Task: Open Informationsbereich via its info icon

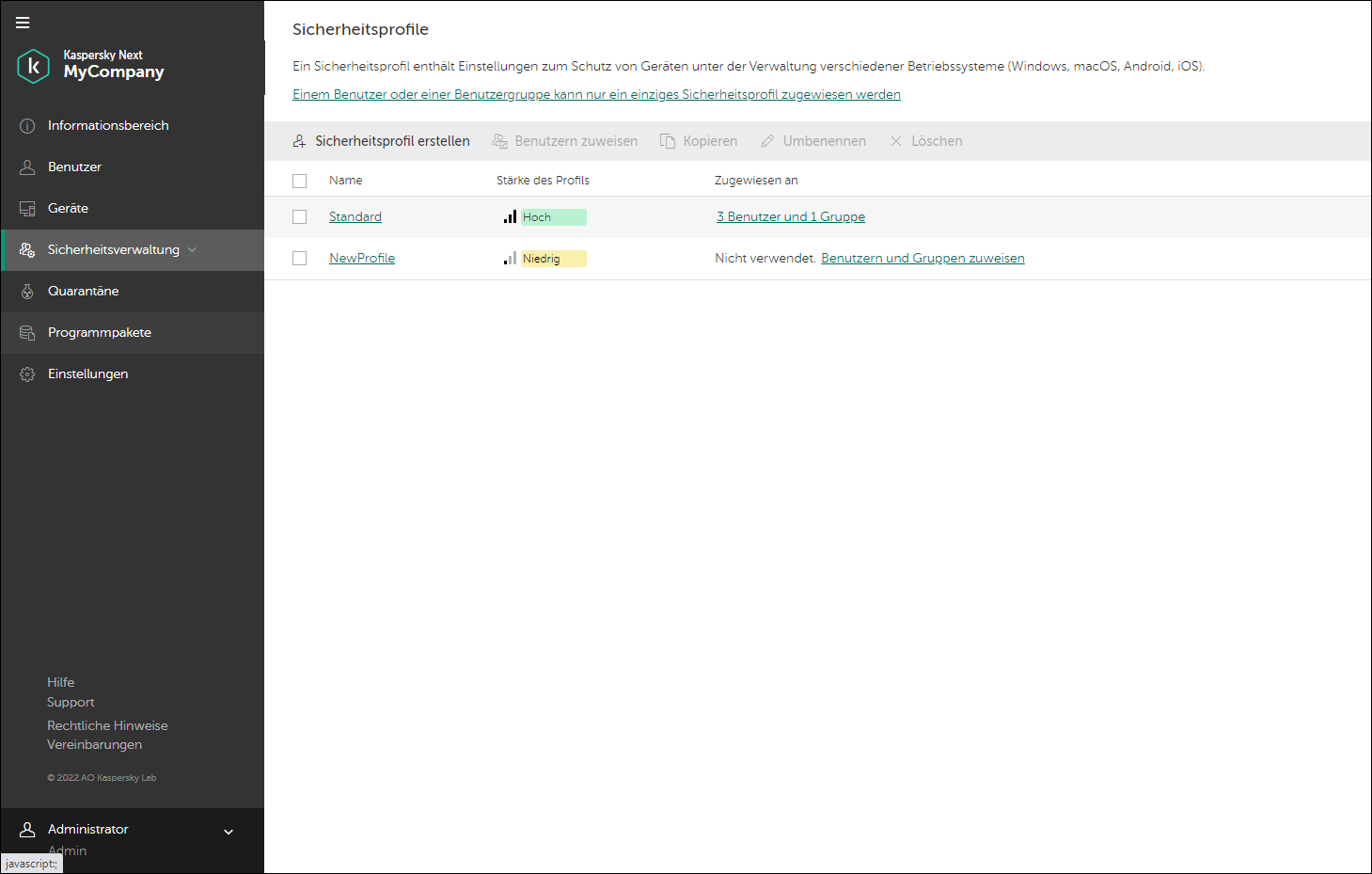Action: [27, 126]
